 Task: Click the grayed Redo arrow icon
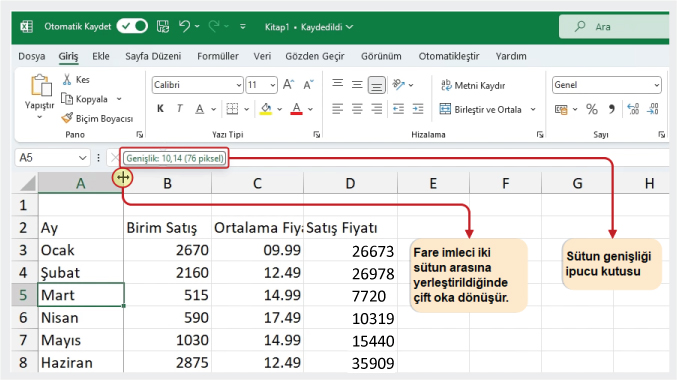(x=214, y=26)
